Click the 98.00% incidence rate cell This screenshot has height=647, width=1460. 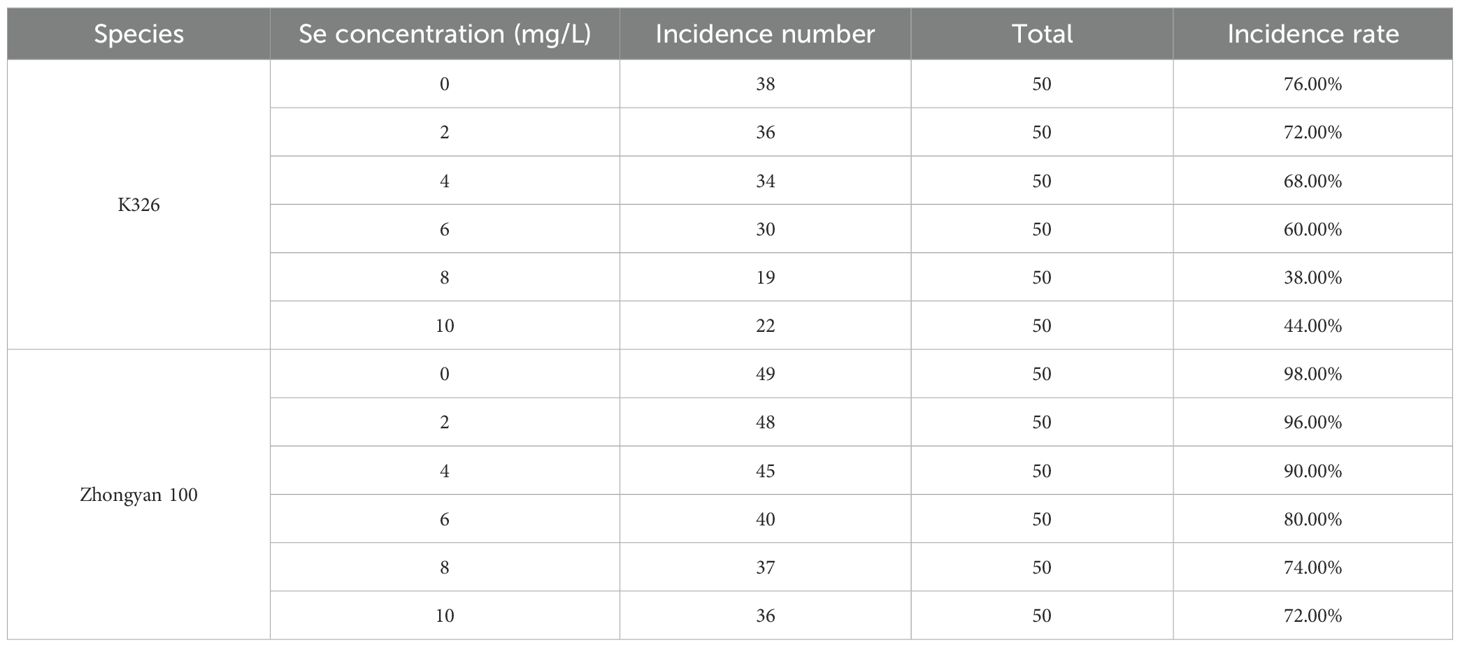1313,374
